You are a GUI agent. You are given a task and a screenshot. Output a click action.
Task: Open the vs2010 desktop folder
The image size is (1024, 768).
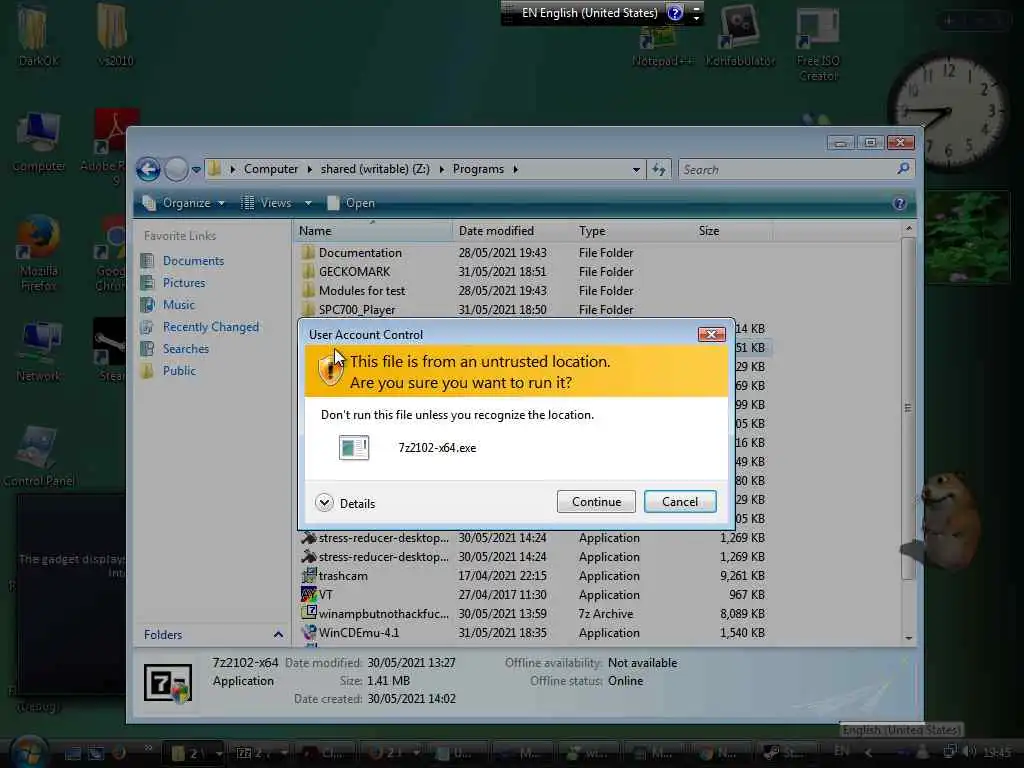point(115,36)
